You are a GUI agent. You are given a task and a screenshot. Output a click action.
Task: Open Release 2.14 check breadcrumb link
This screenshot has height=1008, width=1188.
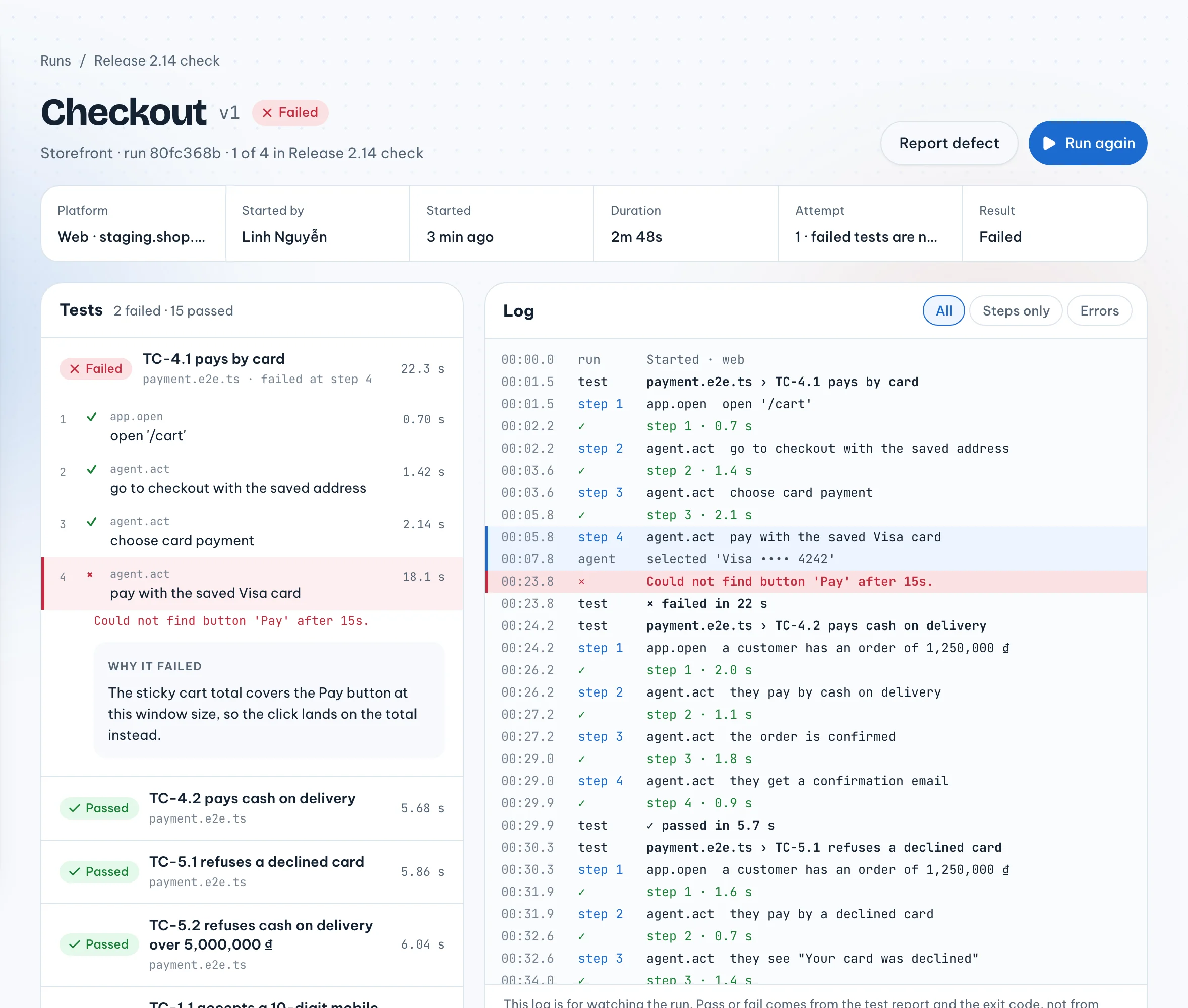157,61
